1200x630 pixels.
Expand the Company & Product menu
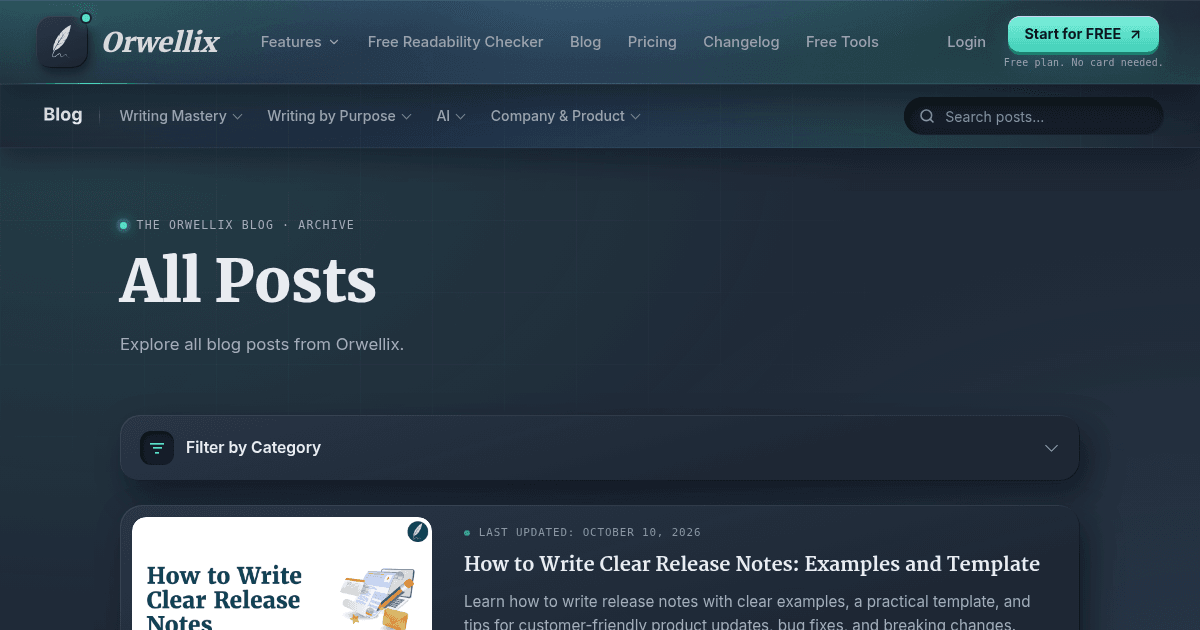point(565,116)
